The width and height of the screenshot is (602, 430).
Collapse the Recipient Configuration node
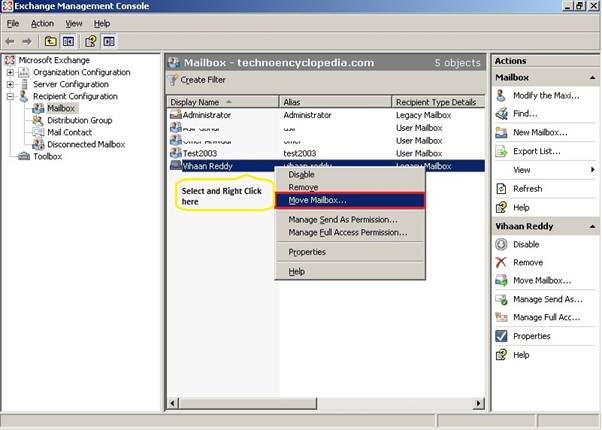point(10,96)
